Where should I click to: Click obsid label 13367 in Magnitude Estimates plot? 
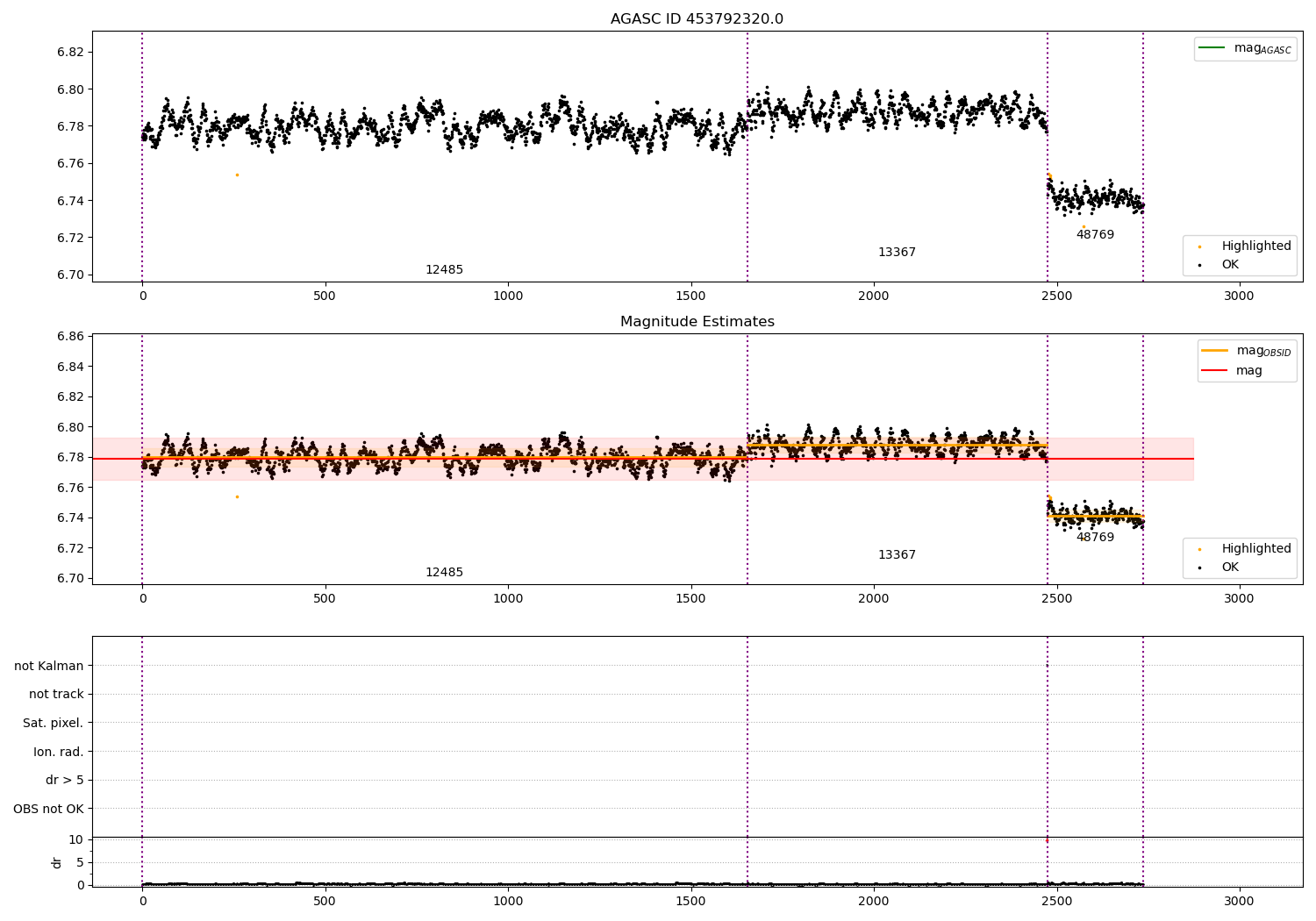[x=897, y=555]
